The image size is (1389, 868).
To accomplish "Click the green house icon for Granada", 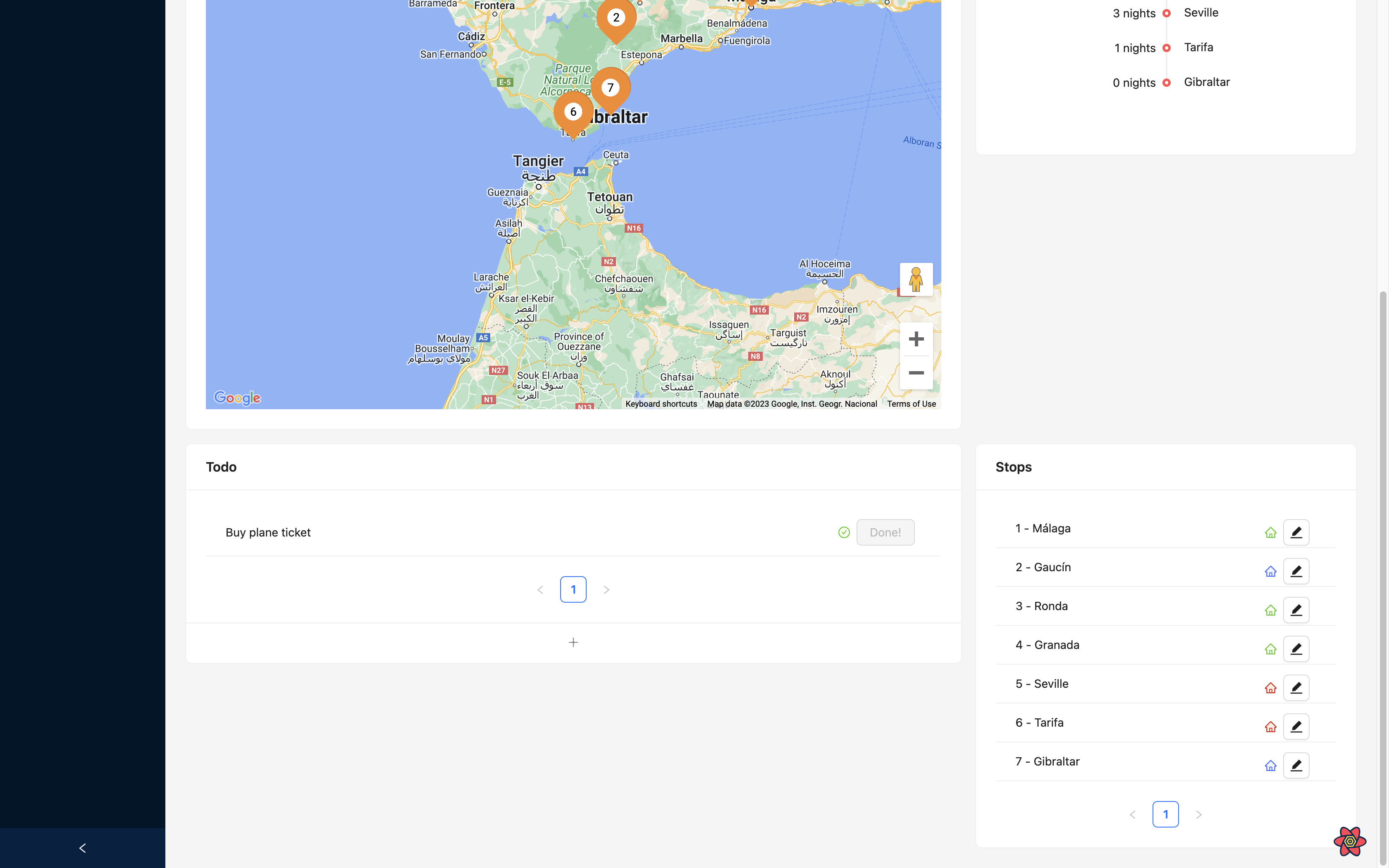I will 1270,649.
